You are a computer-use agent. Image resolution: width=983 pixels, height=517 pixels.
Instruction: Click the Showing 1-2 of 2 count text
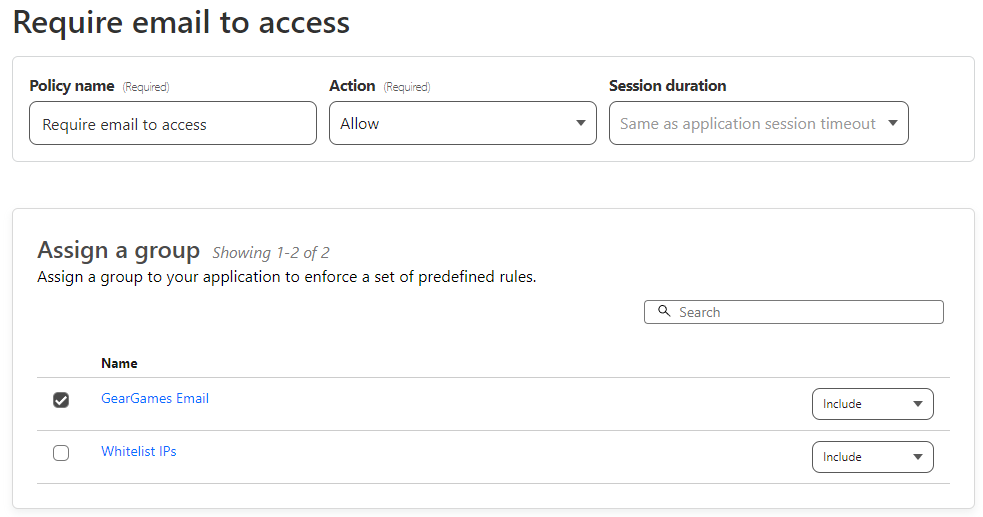pyautogui.click(x=271, y=253)
